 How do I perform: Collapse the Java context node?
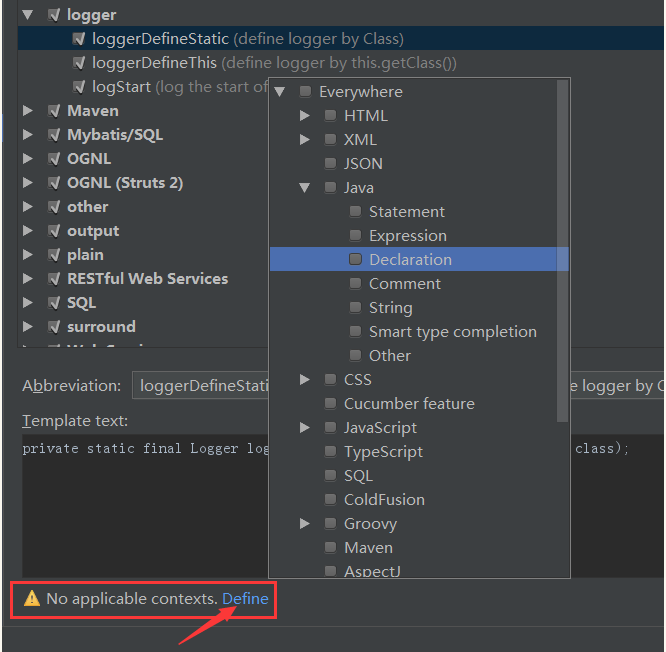click(305, 188)
